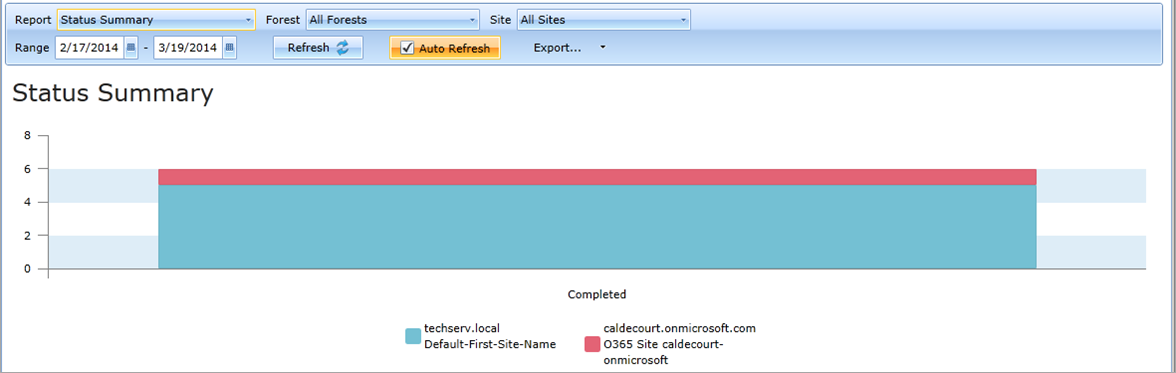Viewport: 1176px width, 373px height.
Task: Click the Refresh arrows icon
Action: click(x=343, y=48)
